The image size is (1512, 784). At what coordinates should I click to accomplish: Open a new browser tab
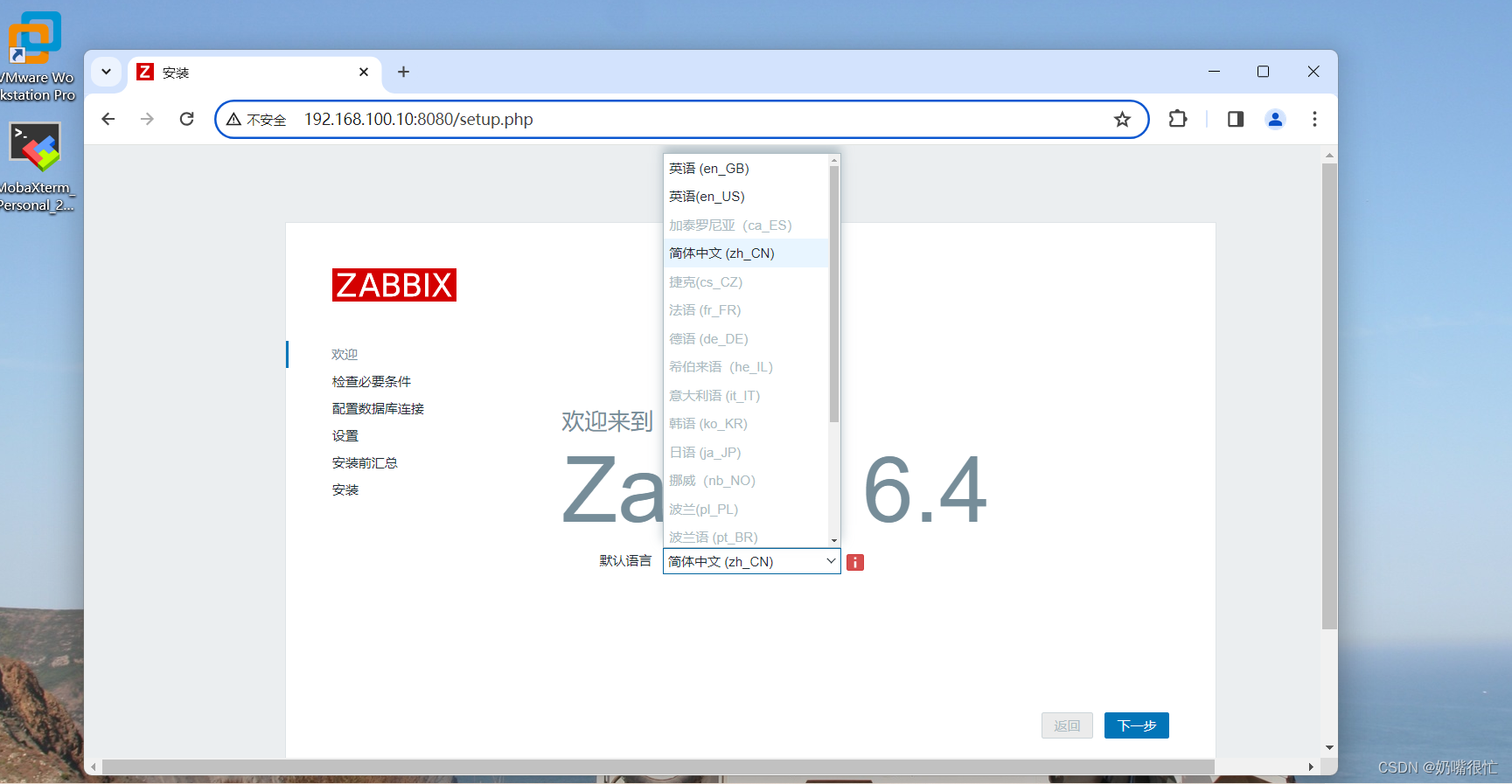[403, 72]
